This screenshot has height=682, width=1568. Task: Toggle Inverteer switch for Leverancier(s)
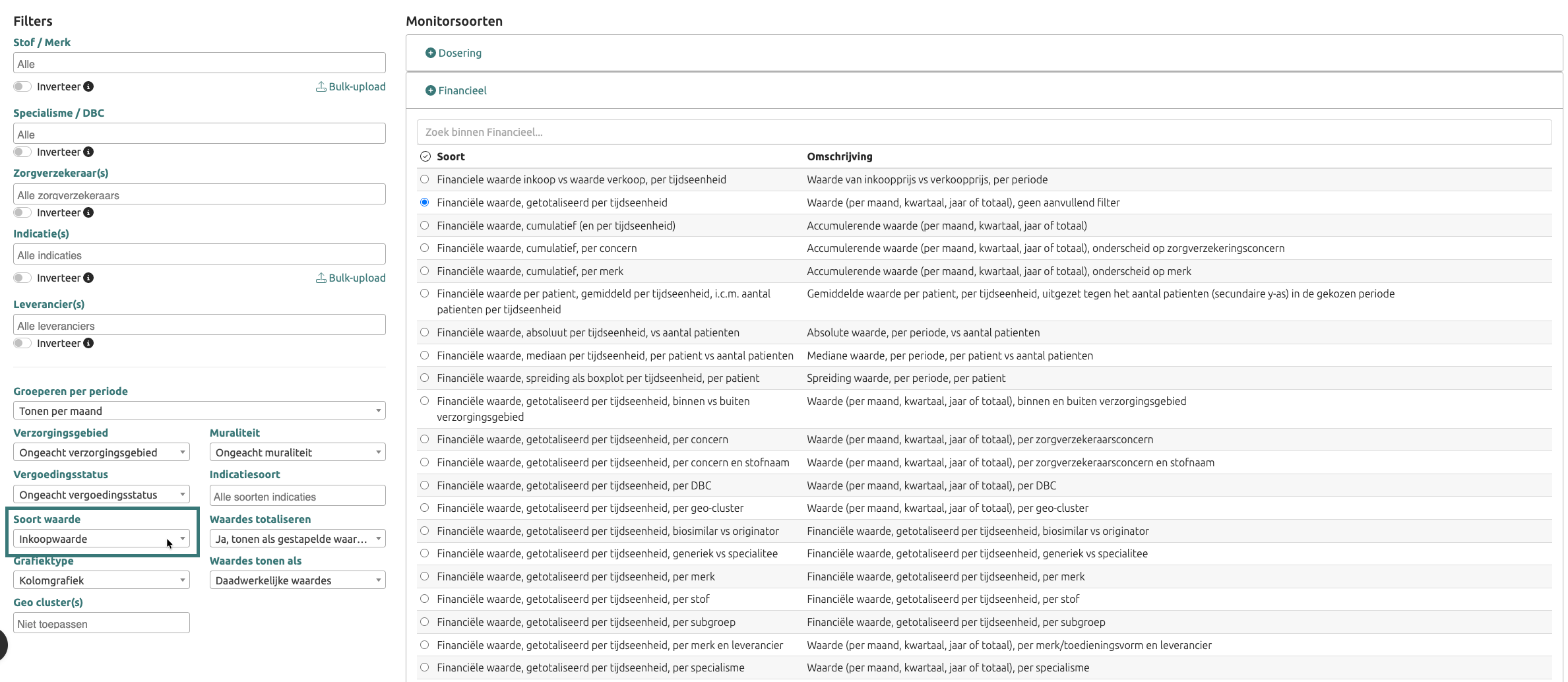[22, 343]
